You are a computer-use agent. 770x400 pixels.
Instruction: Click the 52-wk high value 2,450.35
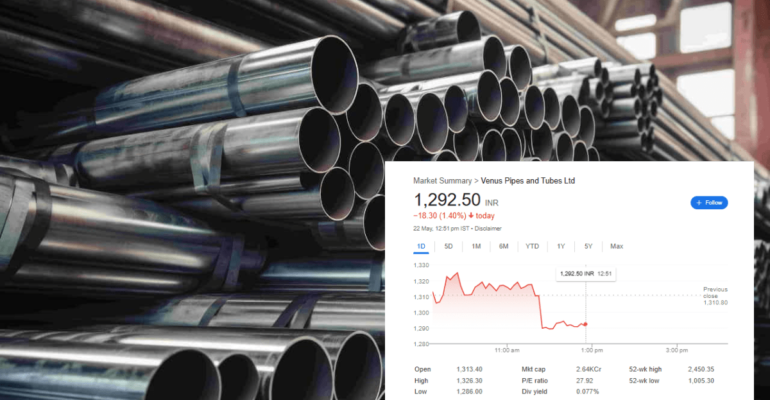[701, 370]
